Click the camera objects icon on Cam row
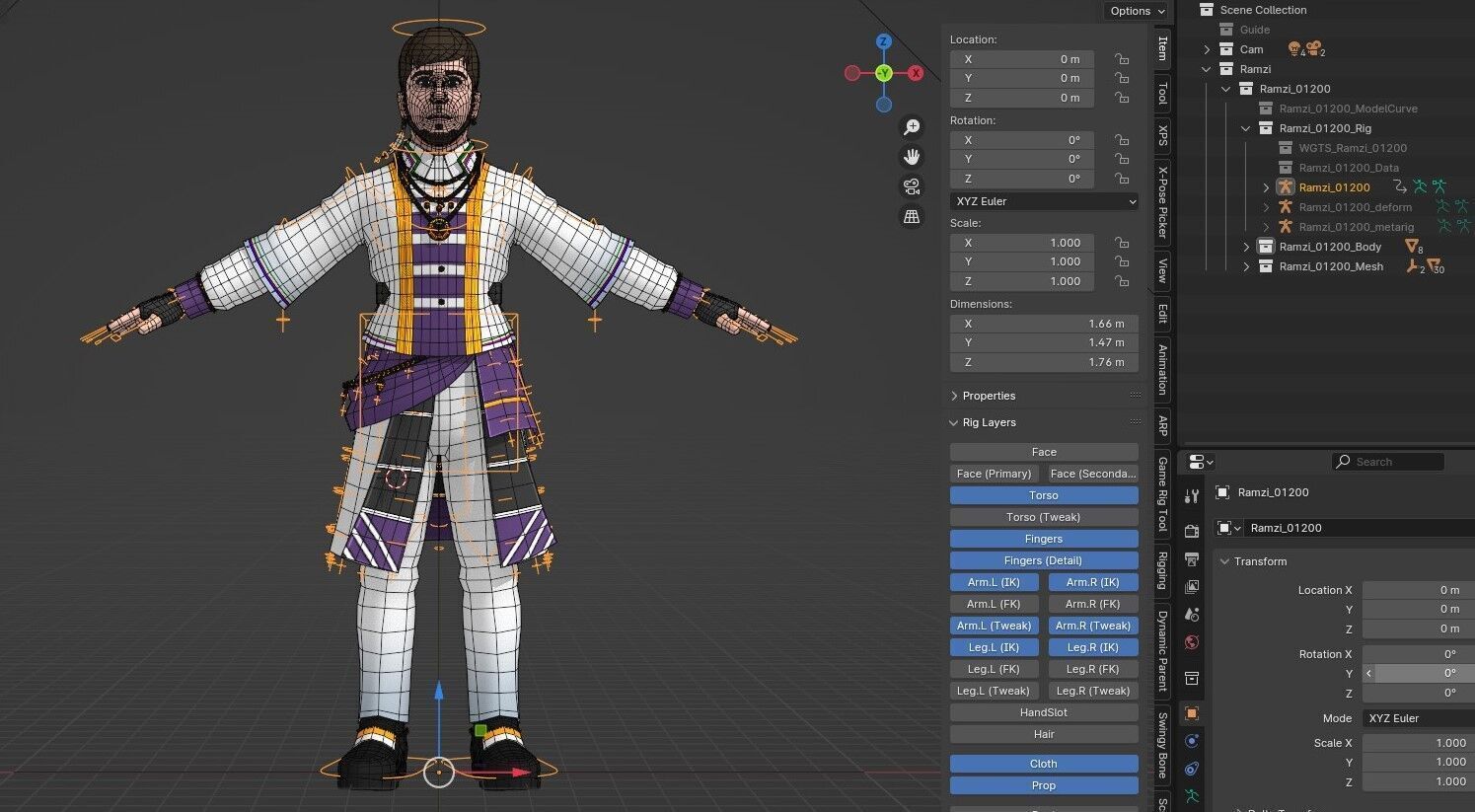This screenshot has height=812, width=1475. pyautogui.click(x=1314, y=48)
